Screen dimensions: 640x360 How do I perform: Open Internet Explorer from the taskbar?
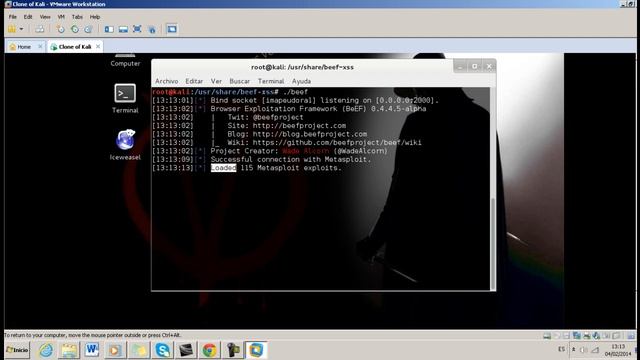pyautogui.click(x=46, y=350)
